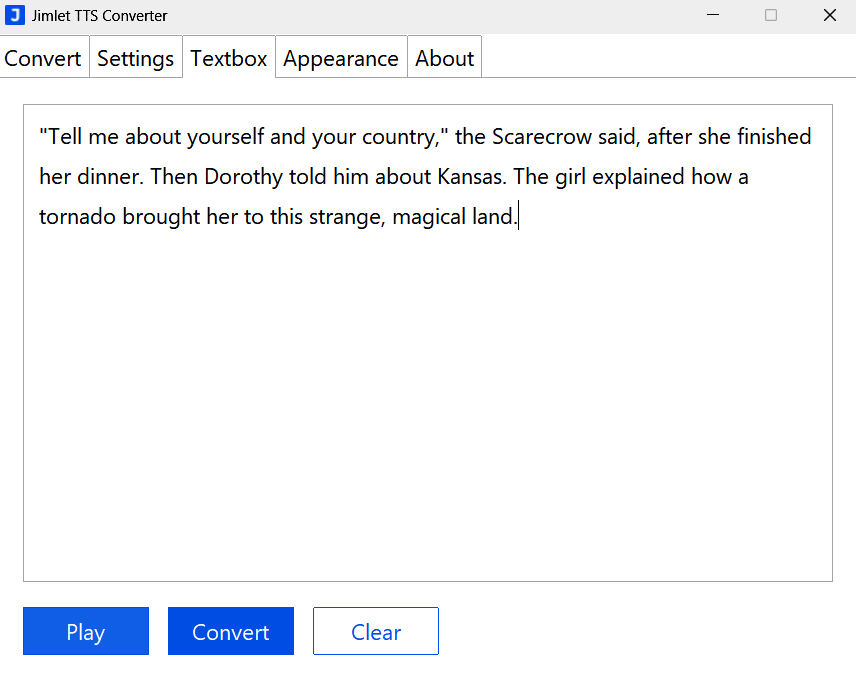This screenshot has height=679, width=856.
Task: Click the blue Play control
Action: 85,631
